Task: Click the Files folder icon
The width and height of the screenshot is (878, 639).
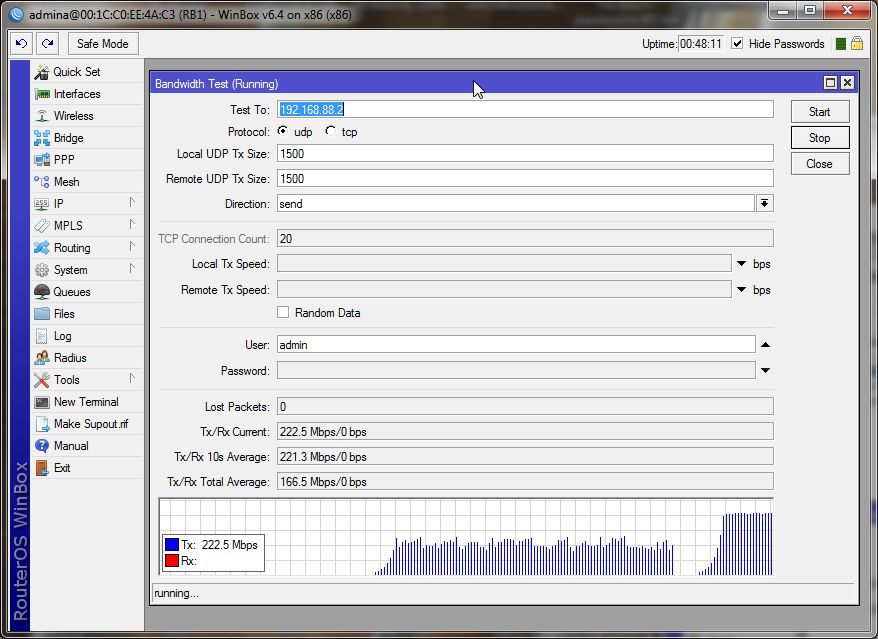Action: (42, 314)
